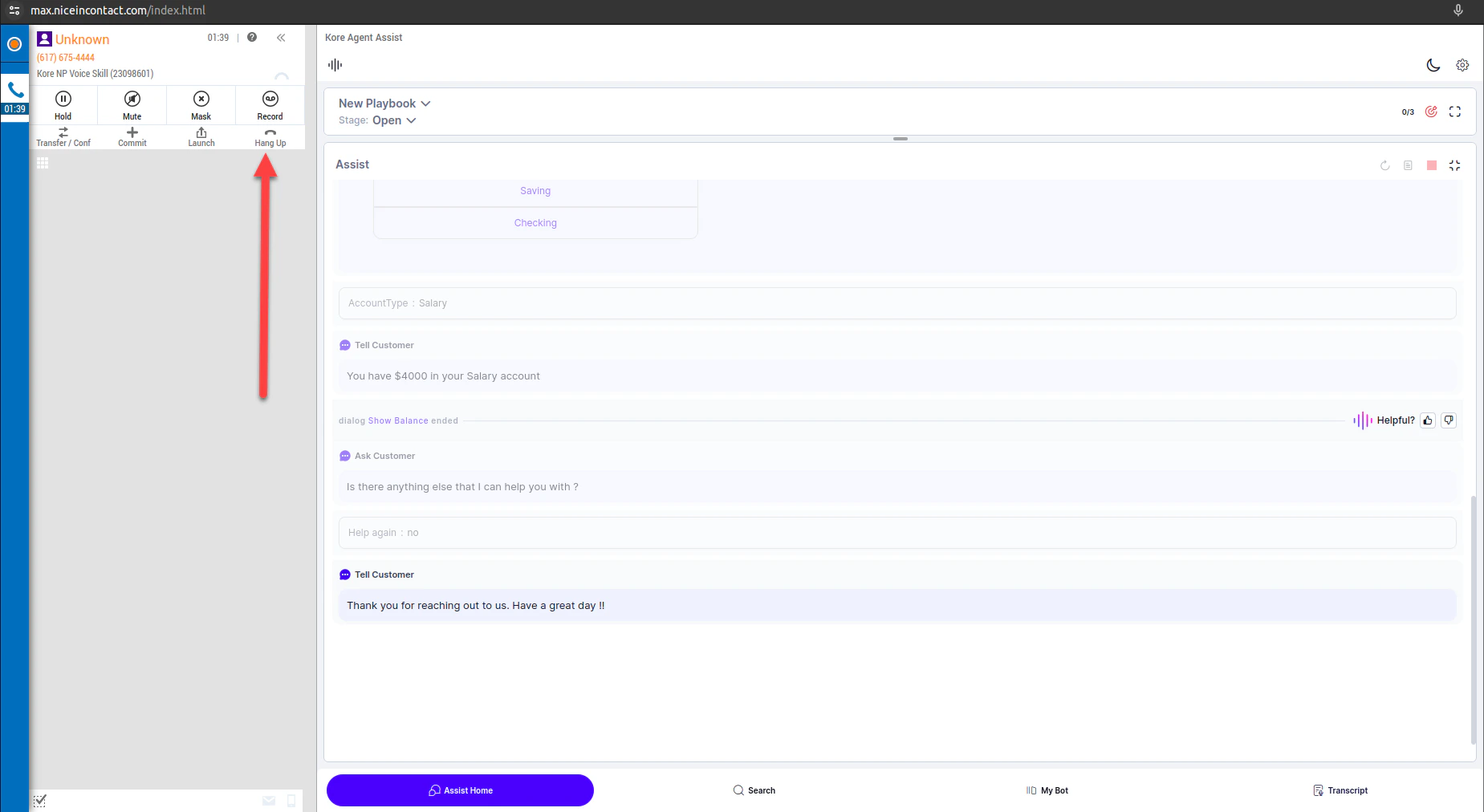The width and height of the screenshot is (1484, 812).
Task: Hang up the current call
Action: 270,136
